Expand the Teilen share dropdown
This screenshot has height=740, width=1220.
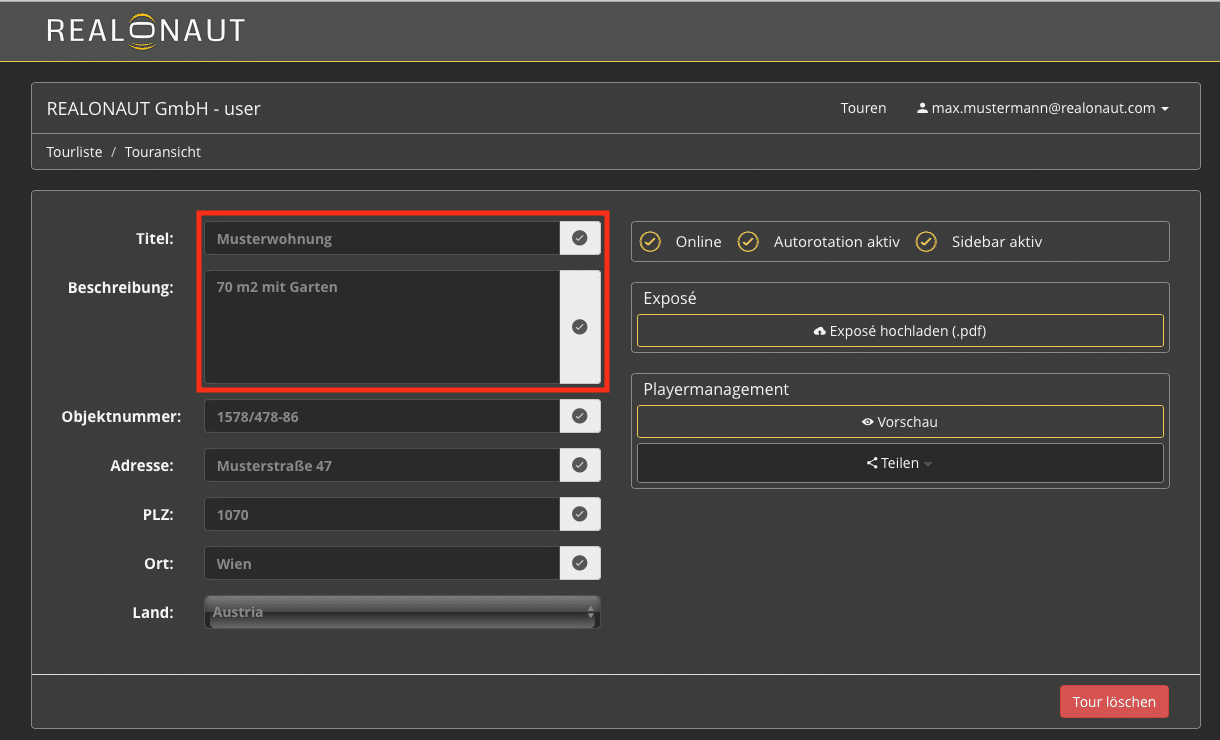(x=900, y=463)
